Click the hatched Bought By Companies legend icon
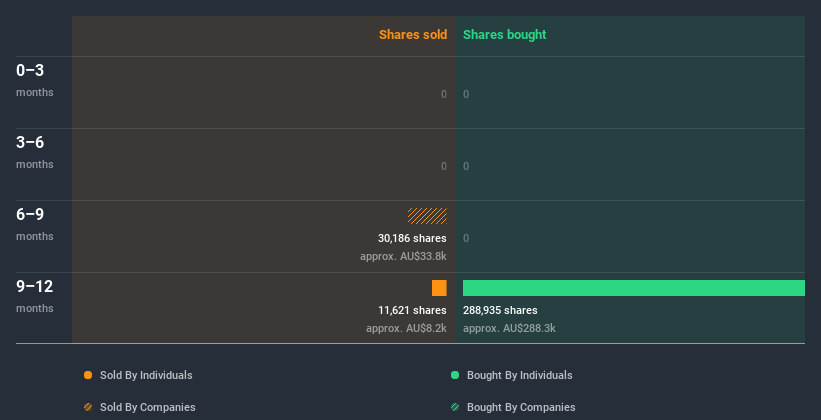 455,407
